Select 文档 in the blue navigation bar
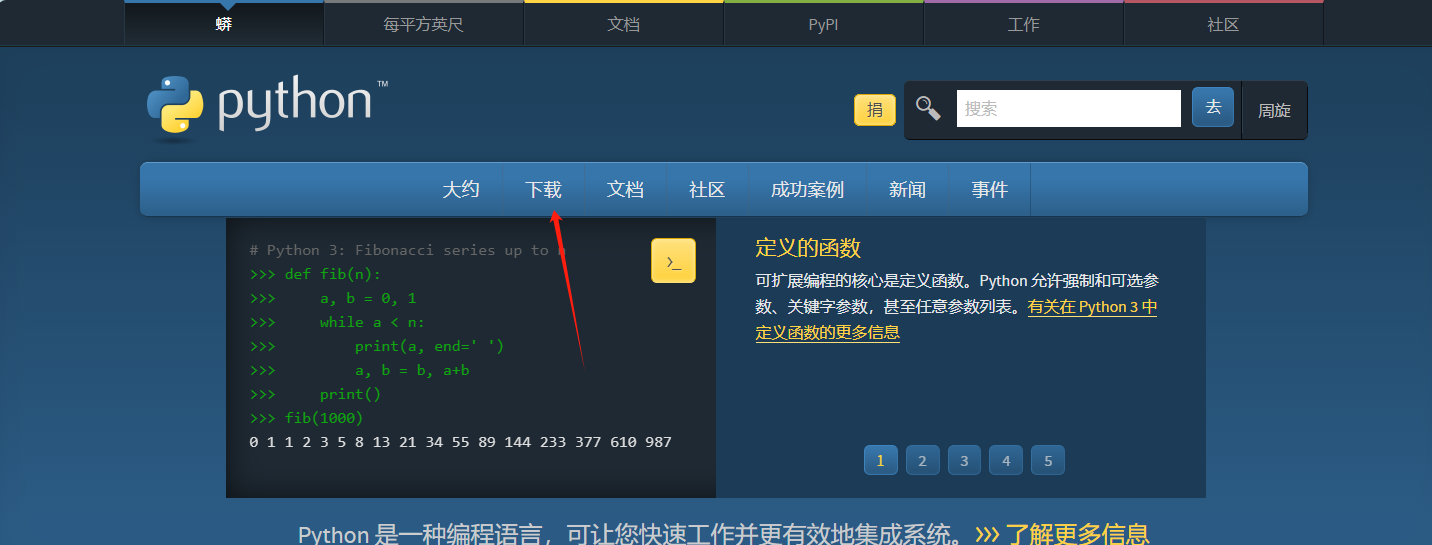This screenshot has width=1432, height=545. point(626,189)
